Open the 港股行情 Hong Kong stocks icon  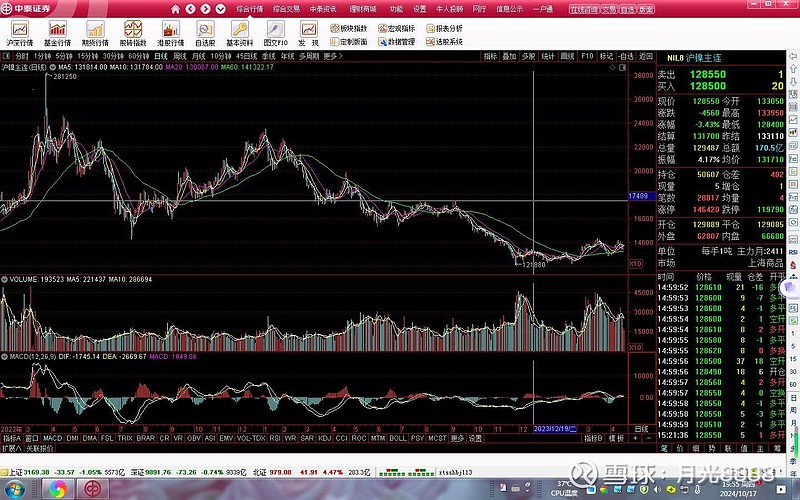pyautogui.click(x=171, y=35)
